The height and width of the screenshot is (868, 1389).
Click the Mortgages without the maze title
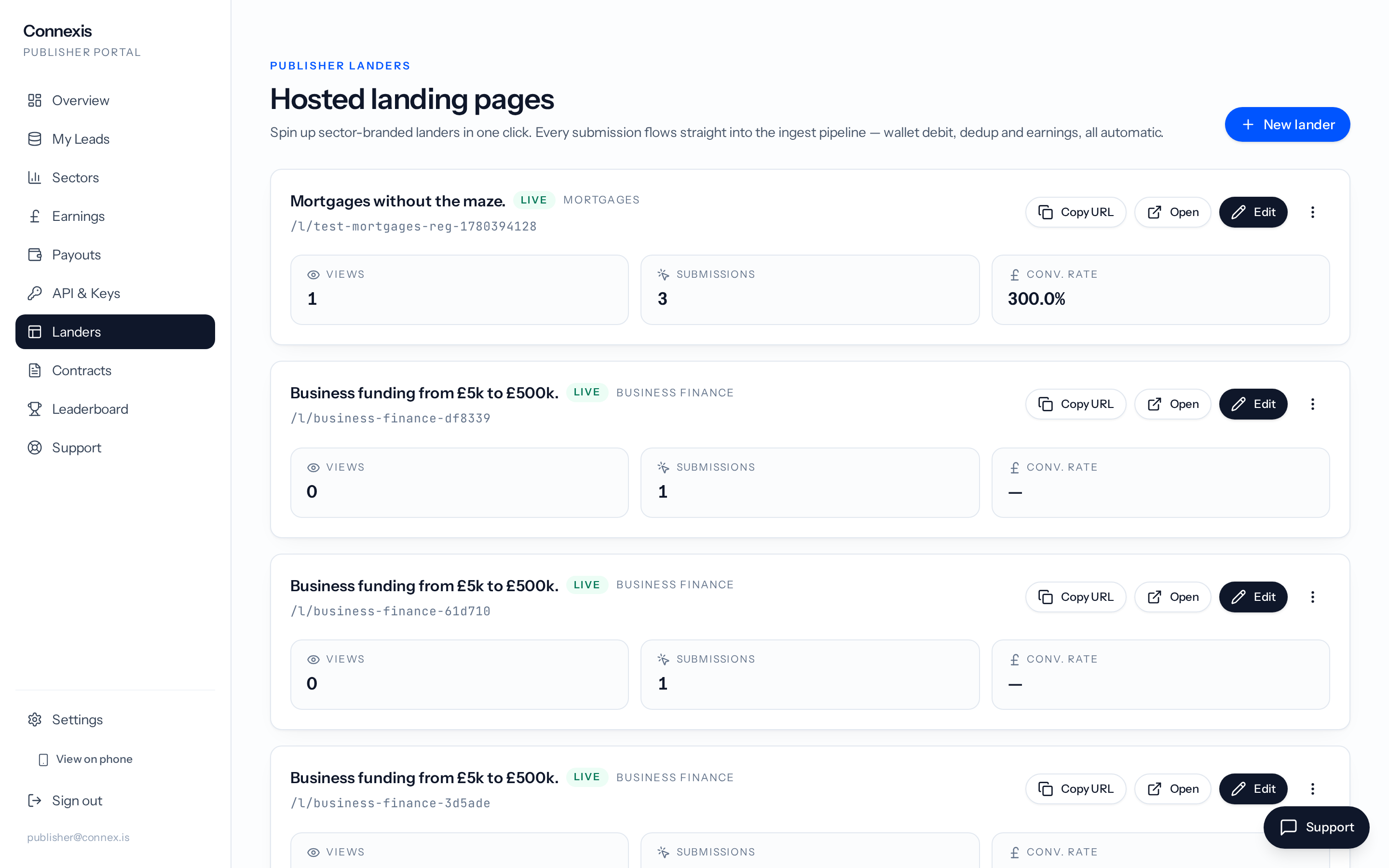398,201
